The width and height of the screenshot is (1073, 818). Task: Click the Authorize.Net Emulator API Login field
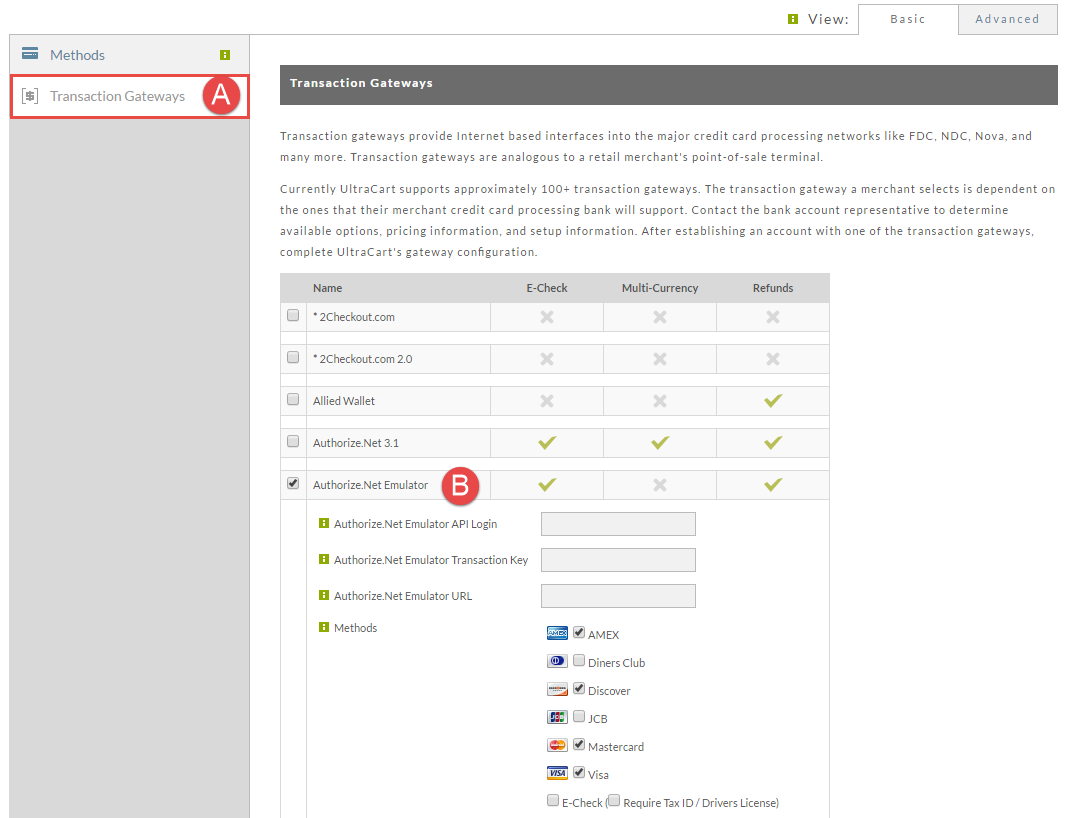(618, 524)
